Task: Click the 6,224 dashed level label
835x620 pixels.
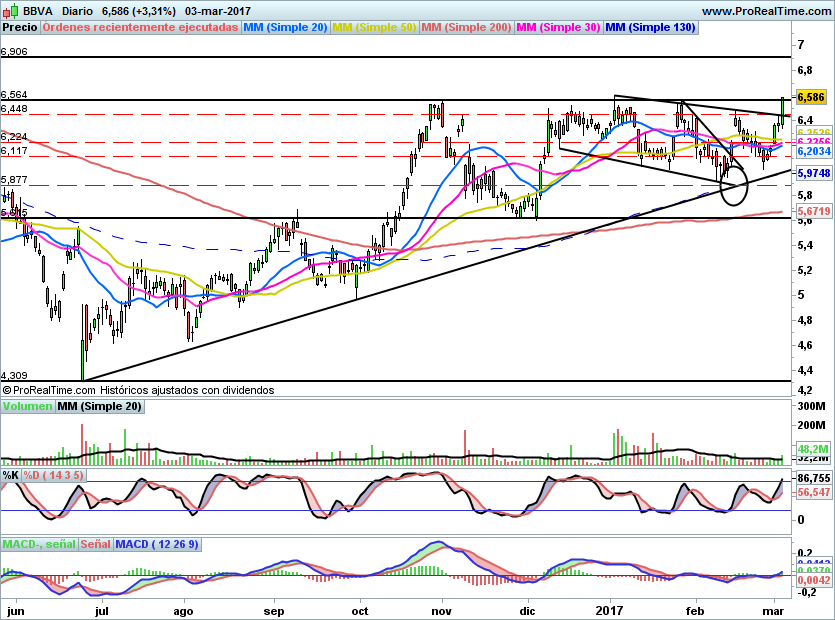Action: pyautogui.click(x=14, y=137)
